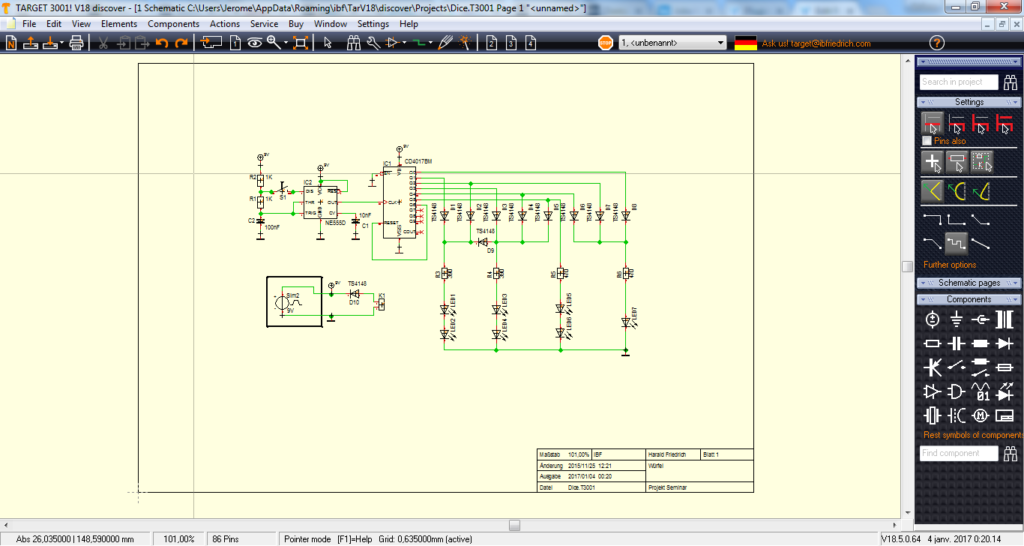The image size is (1024, 546).
Task: Click the binoculars search icon in toolbar
Action: coord(353,43)
